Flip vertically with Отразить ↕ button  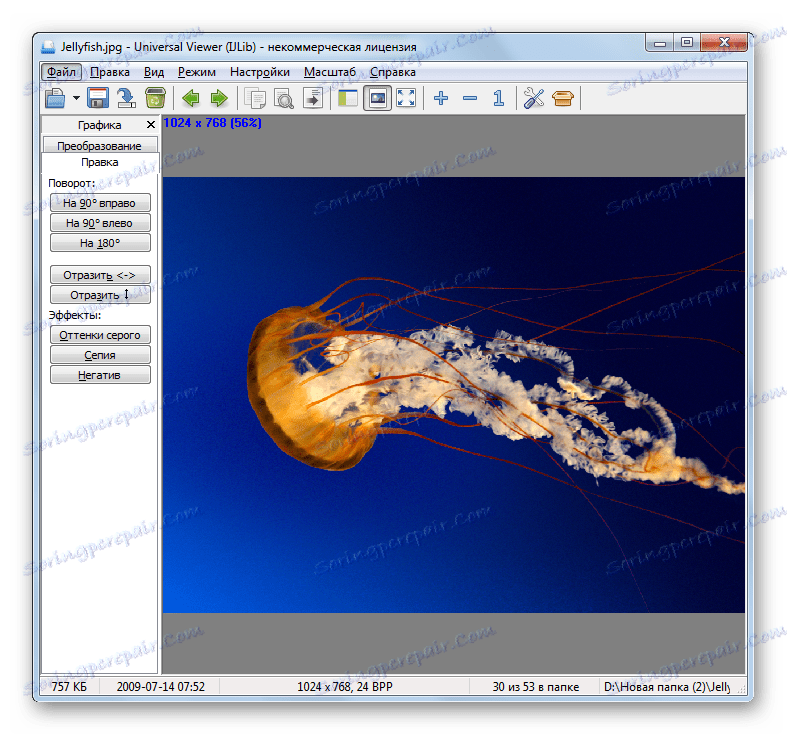[100, 295]
